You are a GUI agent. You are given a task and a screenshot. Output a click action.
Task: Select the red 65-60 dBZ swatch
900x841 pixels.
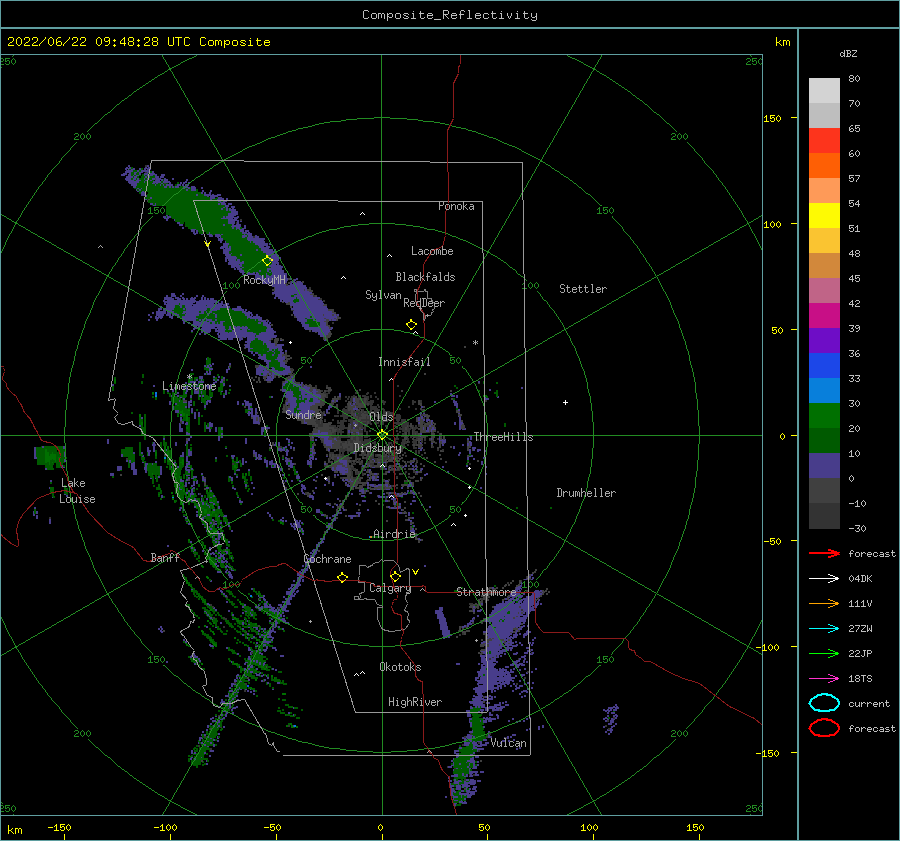[824, 141]
